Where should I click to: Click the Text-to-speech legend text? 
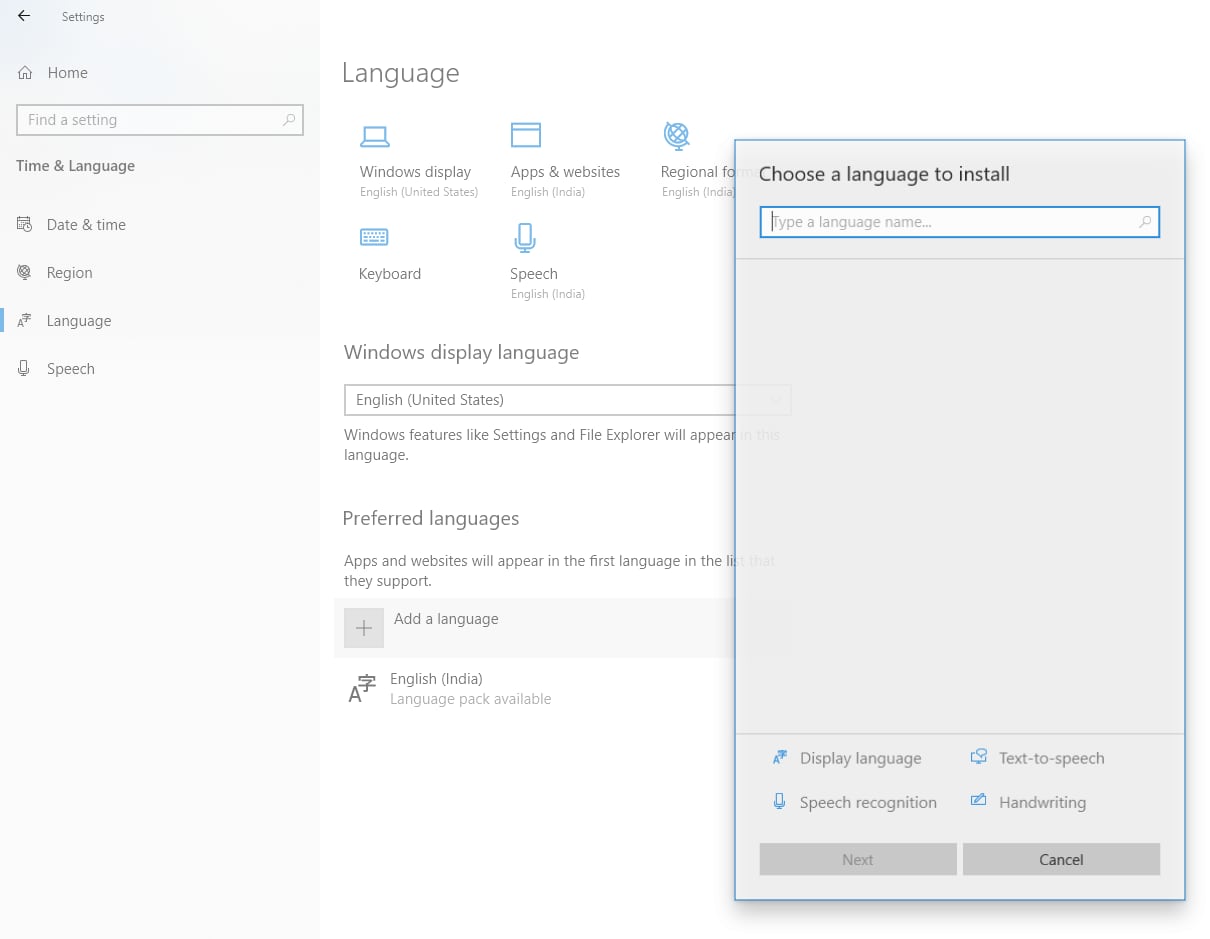[x=1052, y=758]
